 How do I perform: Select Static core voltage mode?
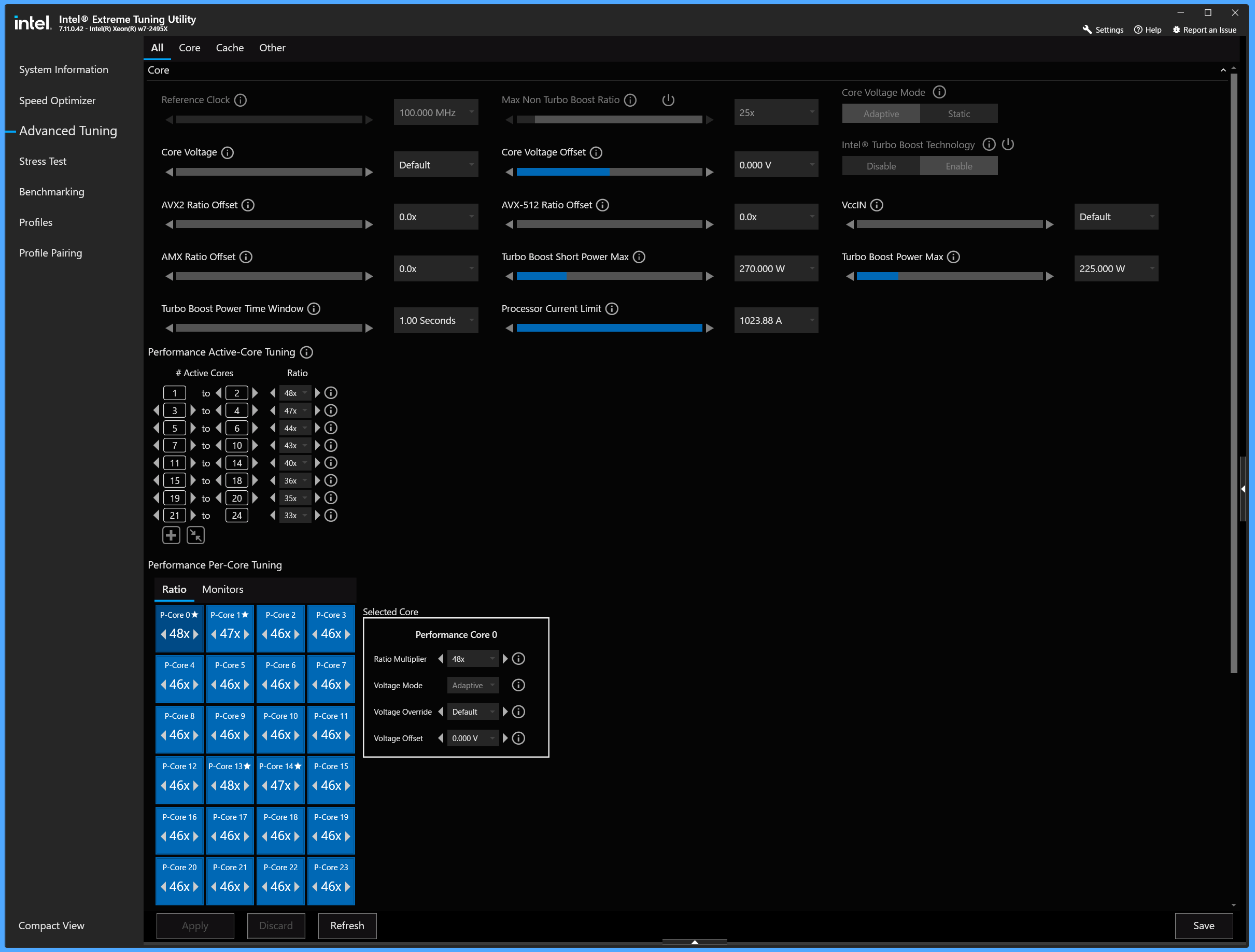958,113
